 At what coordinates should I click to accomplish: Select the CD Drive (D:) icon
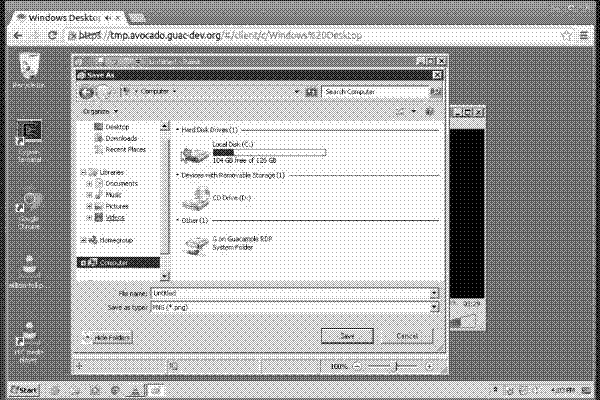(x=196, y=198)
